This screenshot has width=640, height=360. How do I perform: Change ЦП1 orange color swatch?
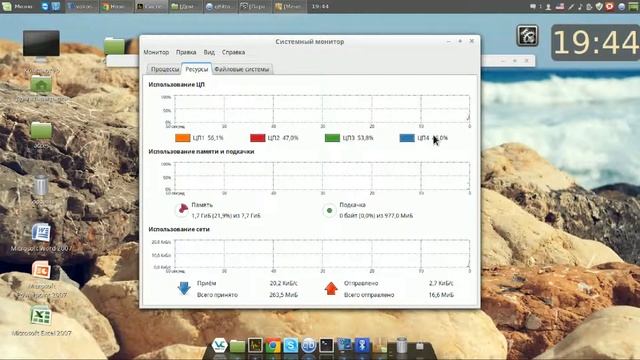183,138
